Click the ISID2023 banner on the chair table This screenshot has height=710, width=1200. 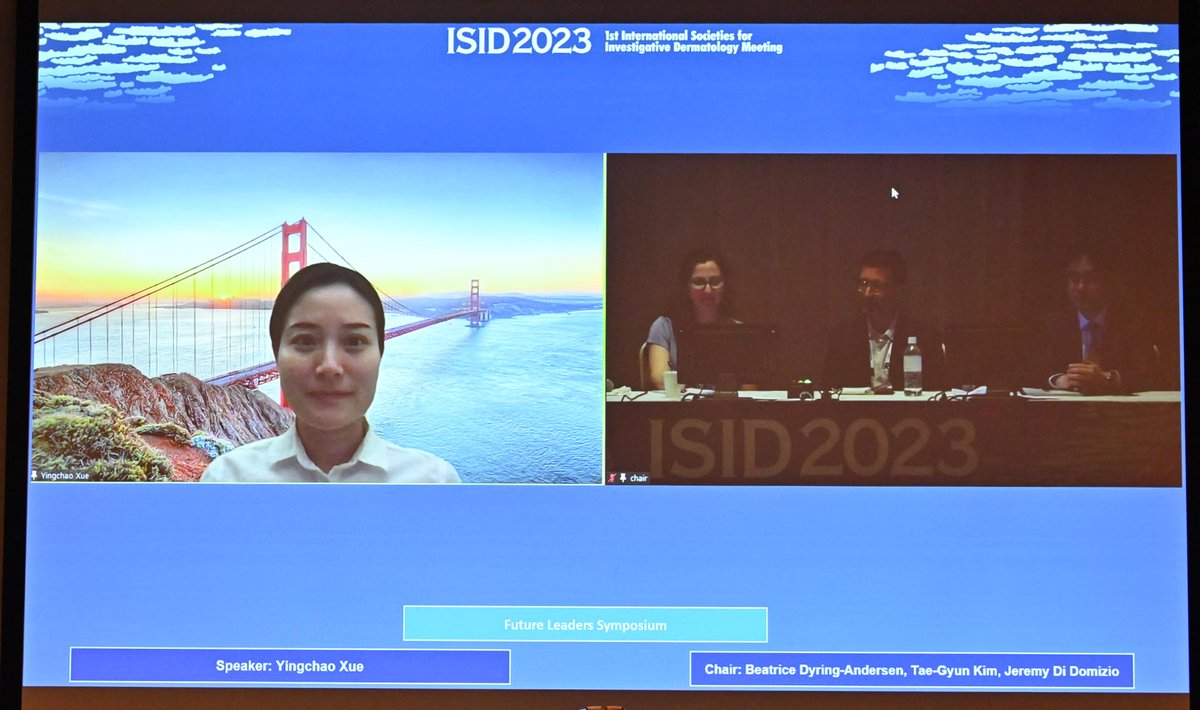[812, 447]
